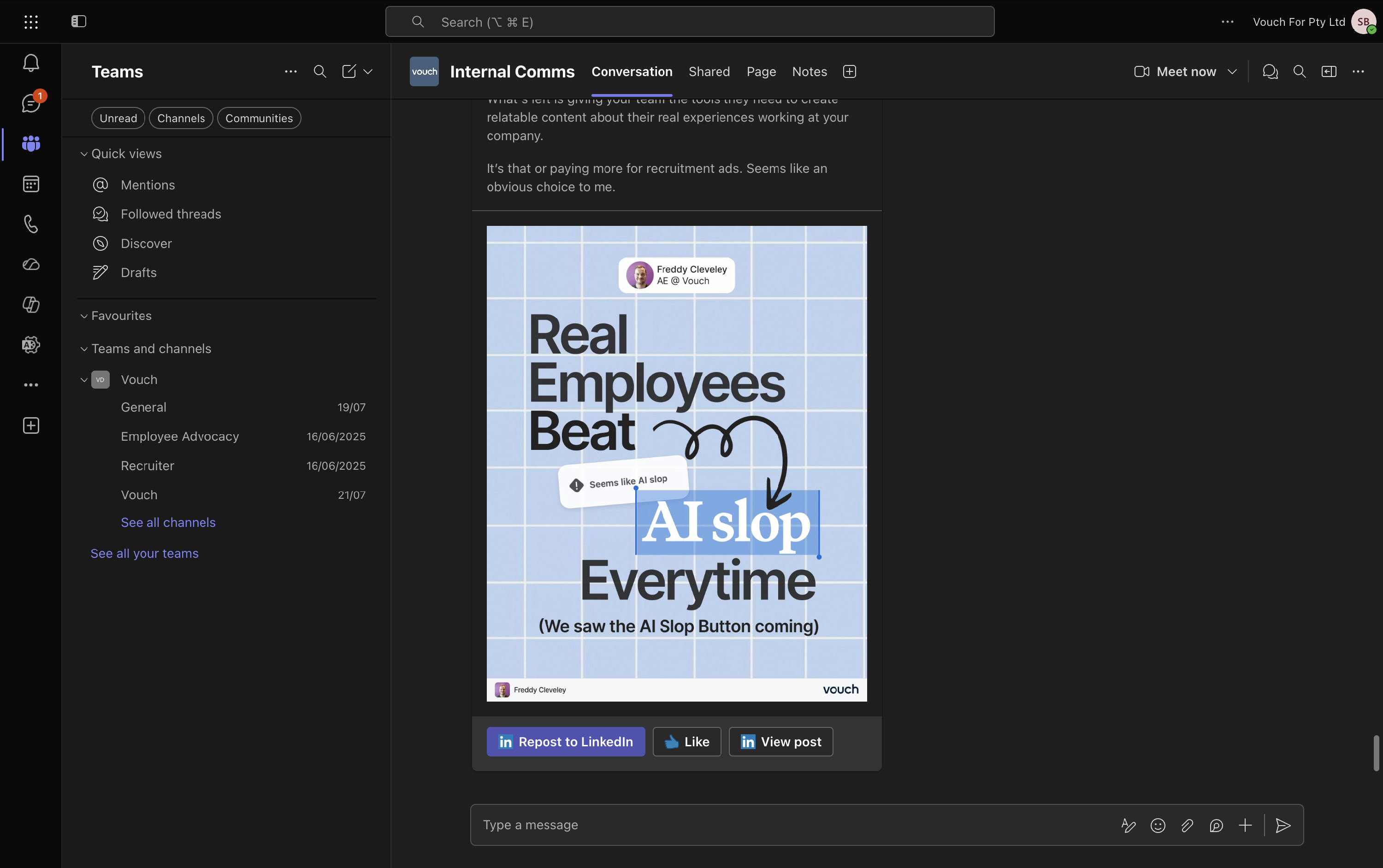Like the LinkedIn post
The image size is (1383, 868).
(686, 742)
